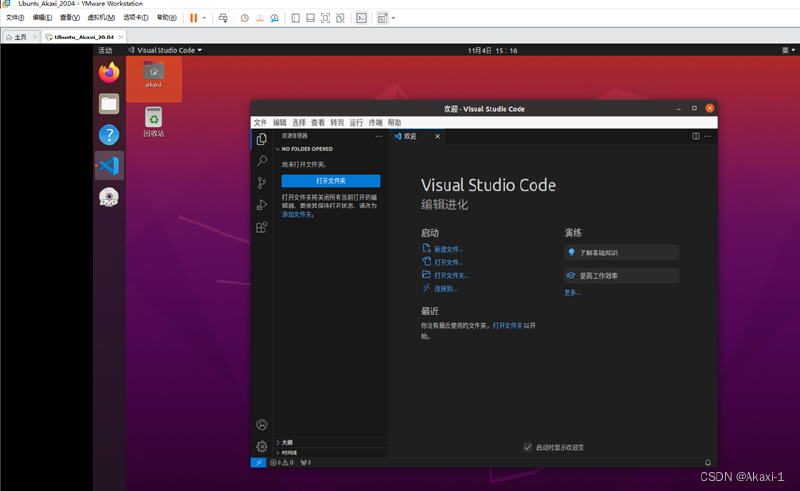Open the 帮助 menu in VS Code

coord(394,122)
